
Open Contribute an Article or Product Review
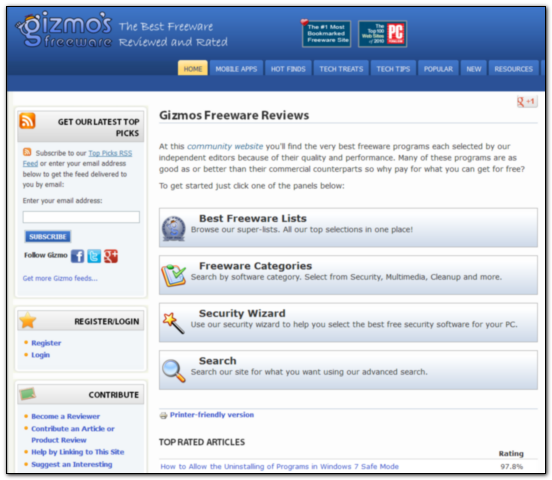coord(73,434)
